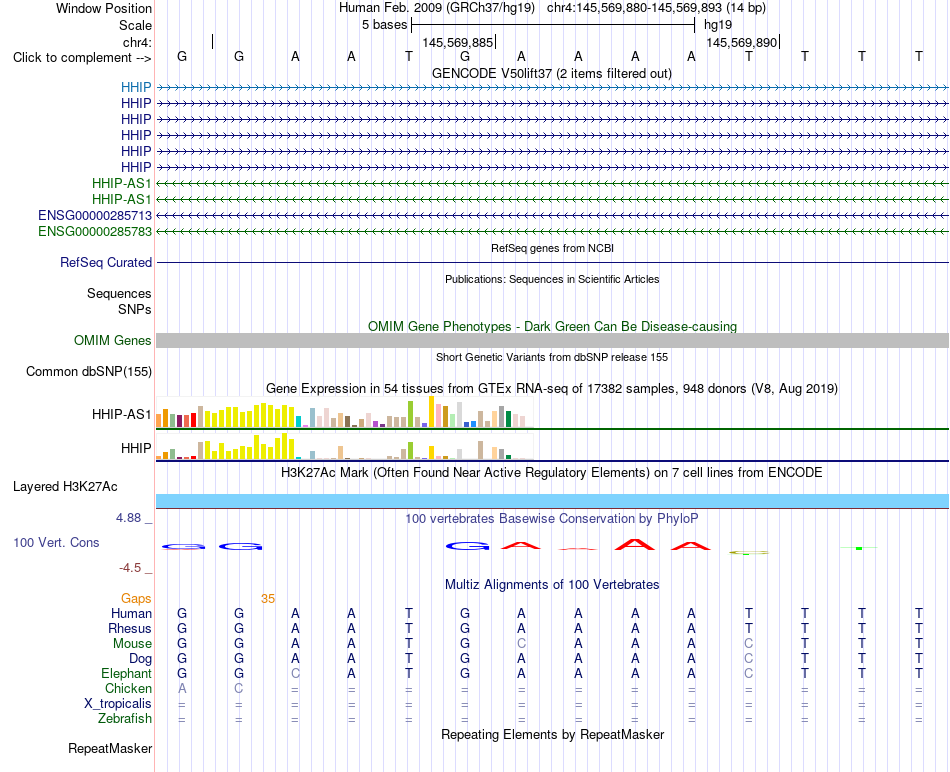Click the 'Sequences' publications track label
The height and width of the screenshot is (772, 950).
click(x=119, y=293)
